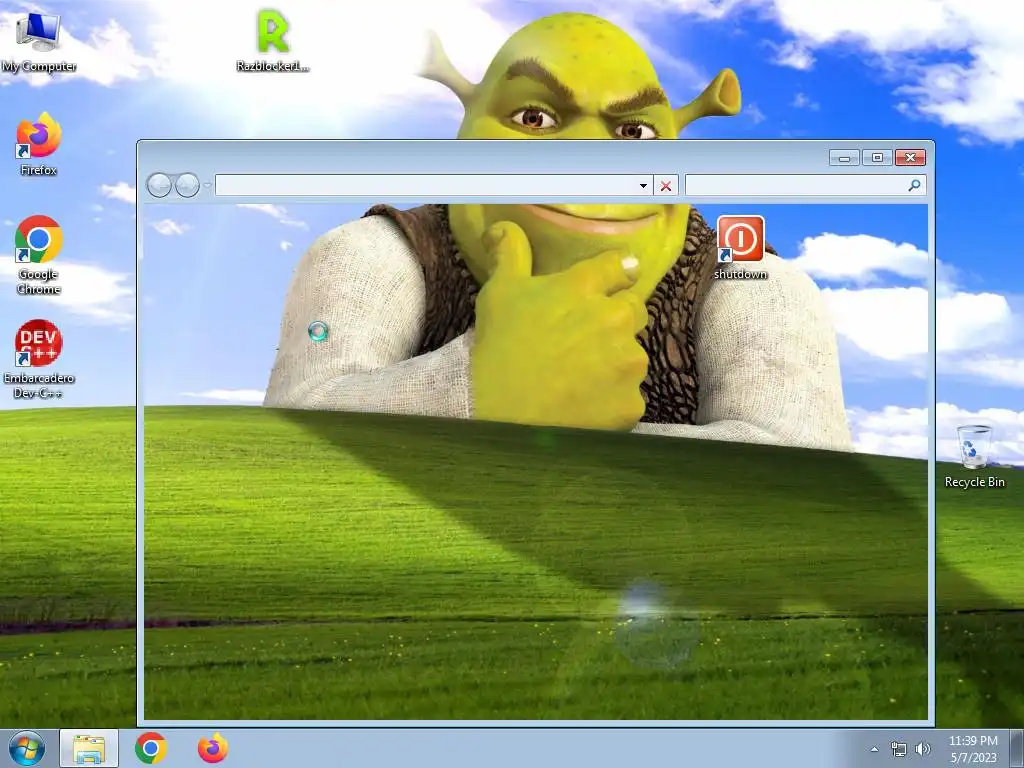Image resolution: width=1024 pixels, height=768 pixels.
Task: Open the clock showing 11:39 PM
Action: (x=973, y=749)
